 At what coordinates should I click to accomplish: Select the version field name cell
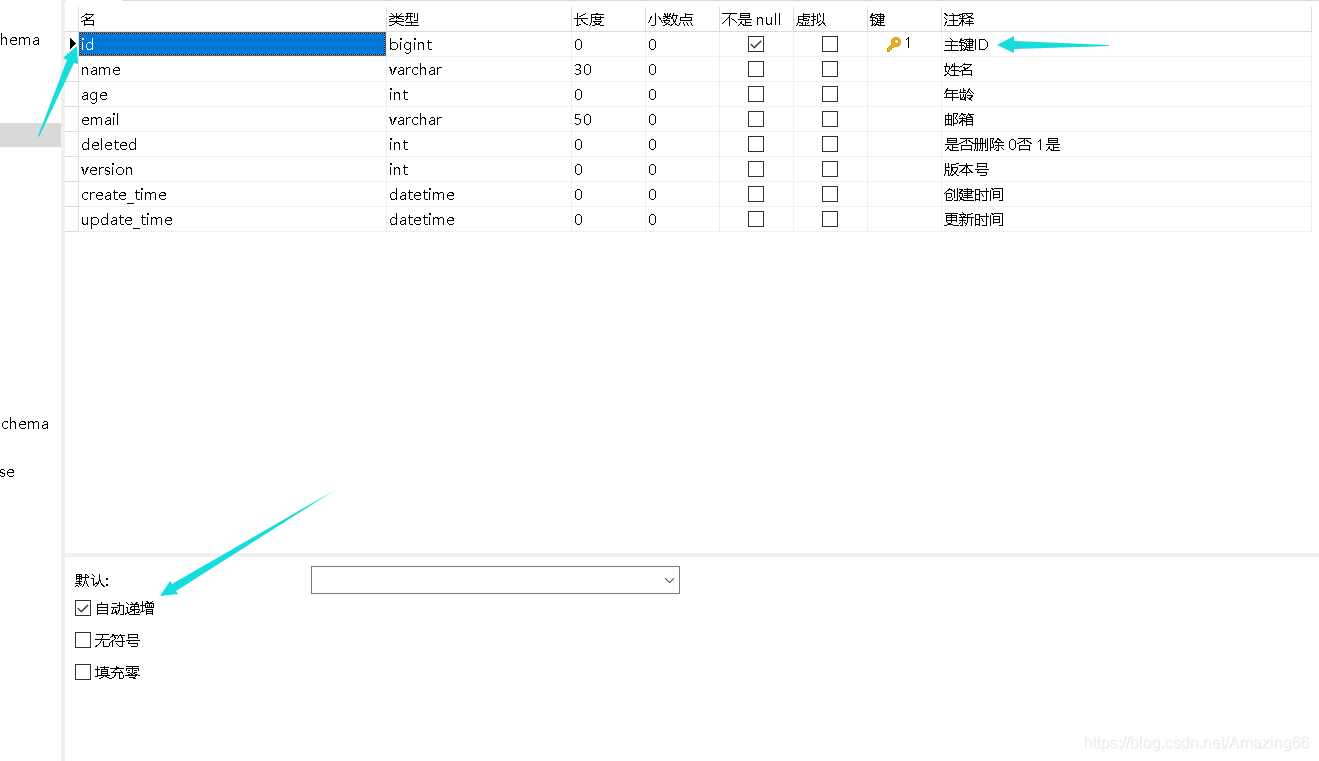[x=232, y=169]
